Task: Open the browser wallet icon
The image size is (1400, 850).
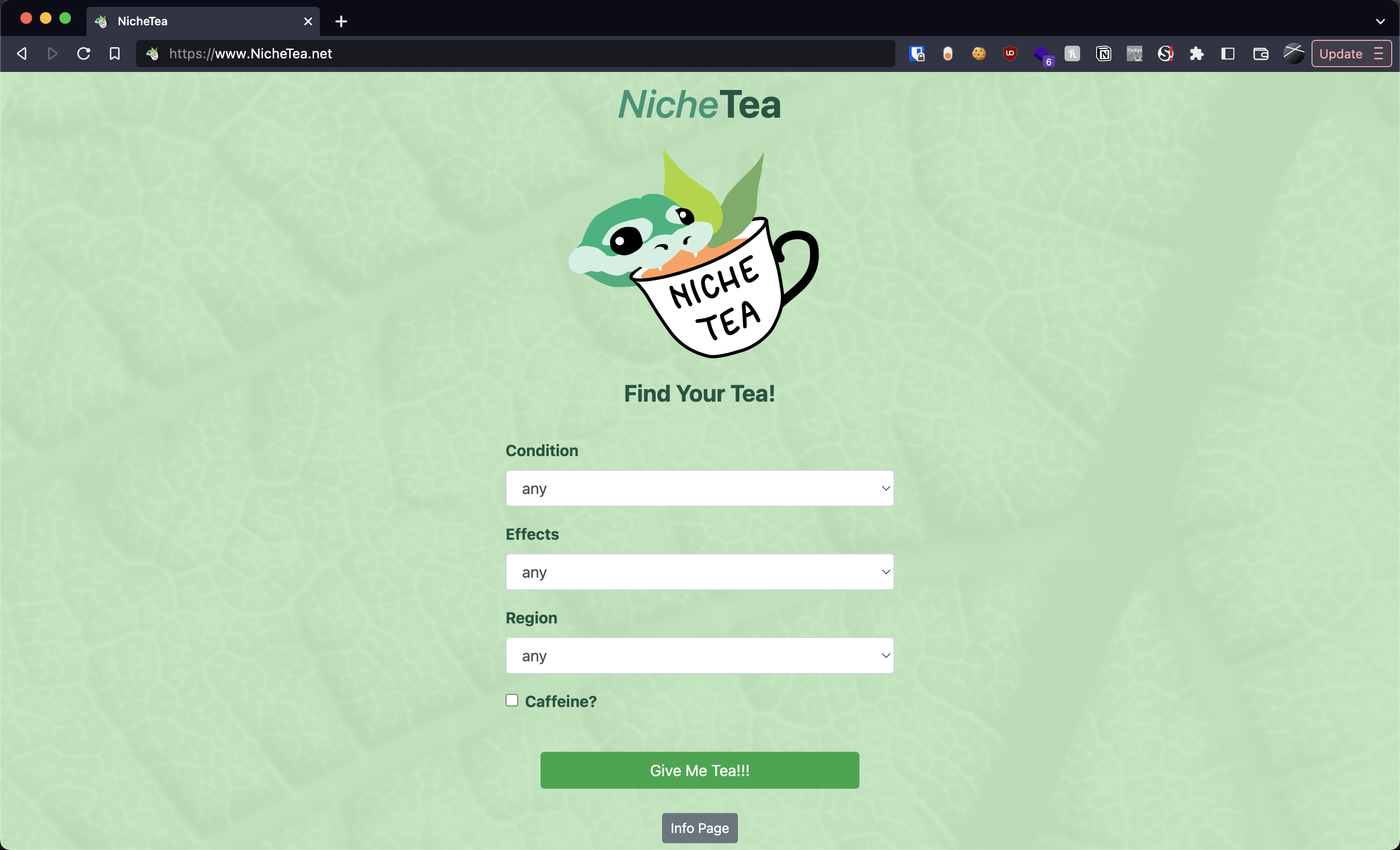Action: [x=1260, y=54]
